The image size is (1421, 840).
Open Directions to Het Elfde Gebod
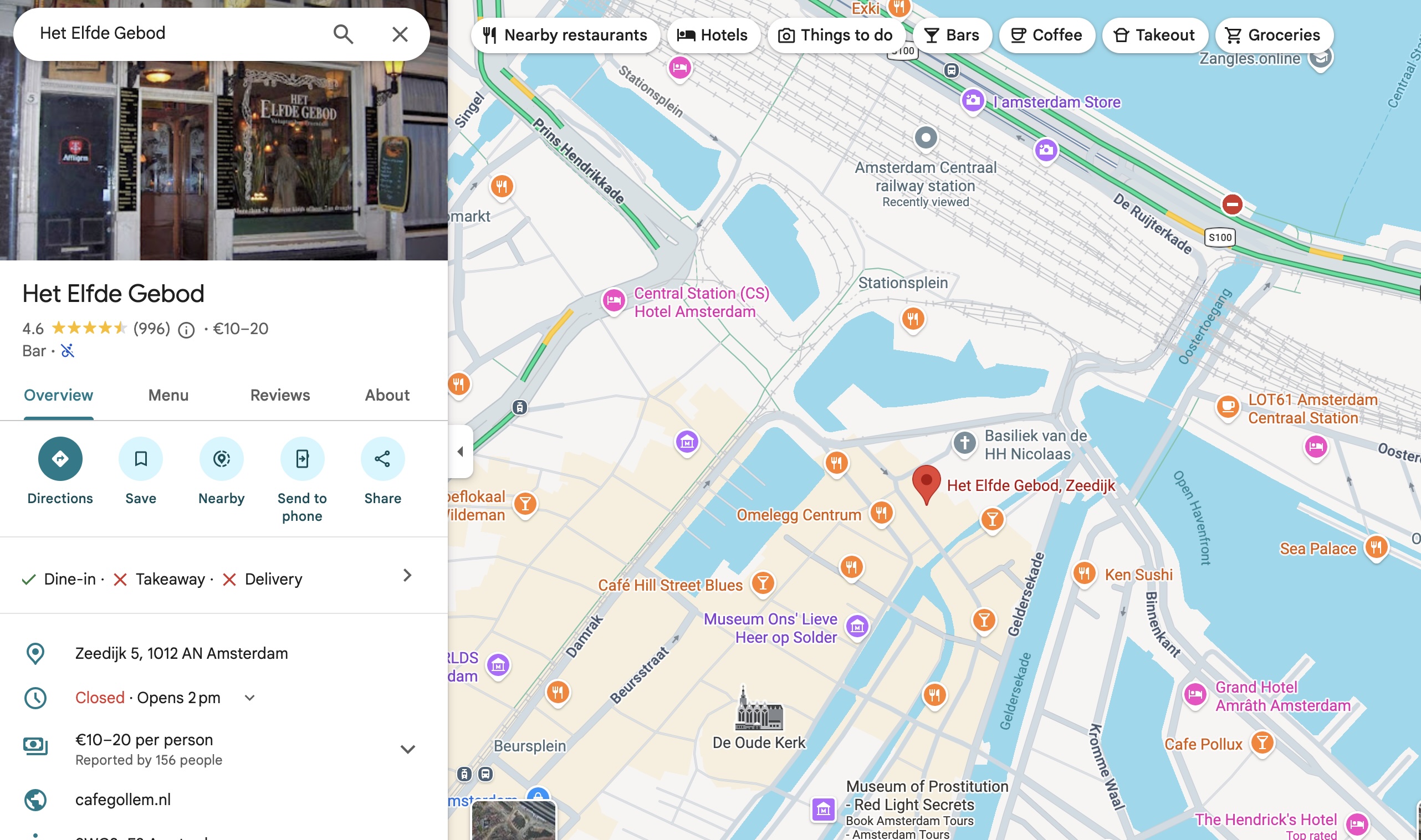[x=60, y=458]
